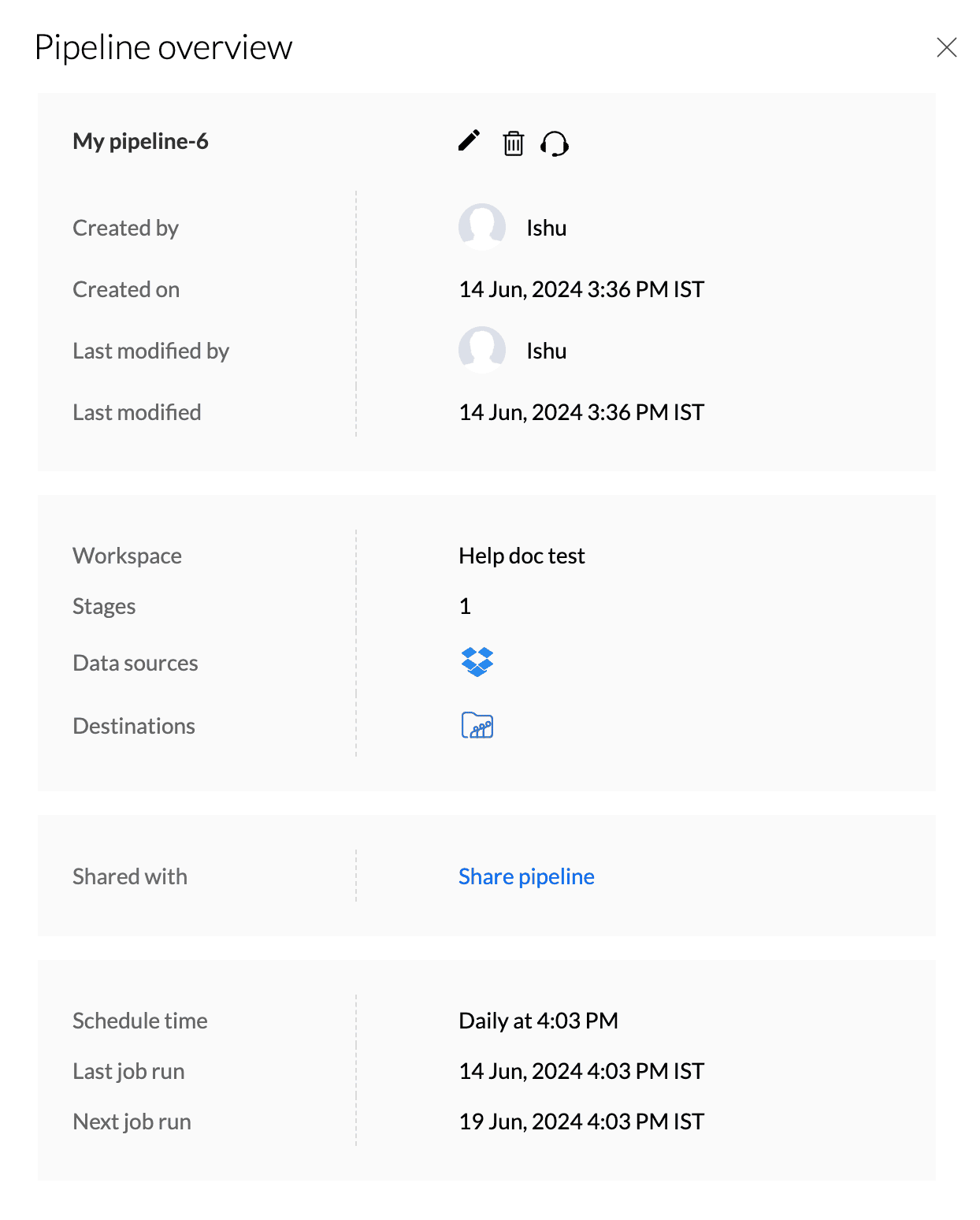Click the pencil icon to edit the pipeline
Screen dimensions: 980x1220
tap(470, 141)
